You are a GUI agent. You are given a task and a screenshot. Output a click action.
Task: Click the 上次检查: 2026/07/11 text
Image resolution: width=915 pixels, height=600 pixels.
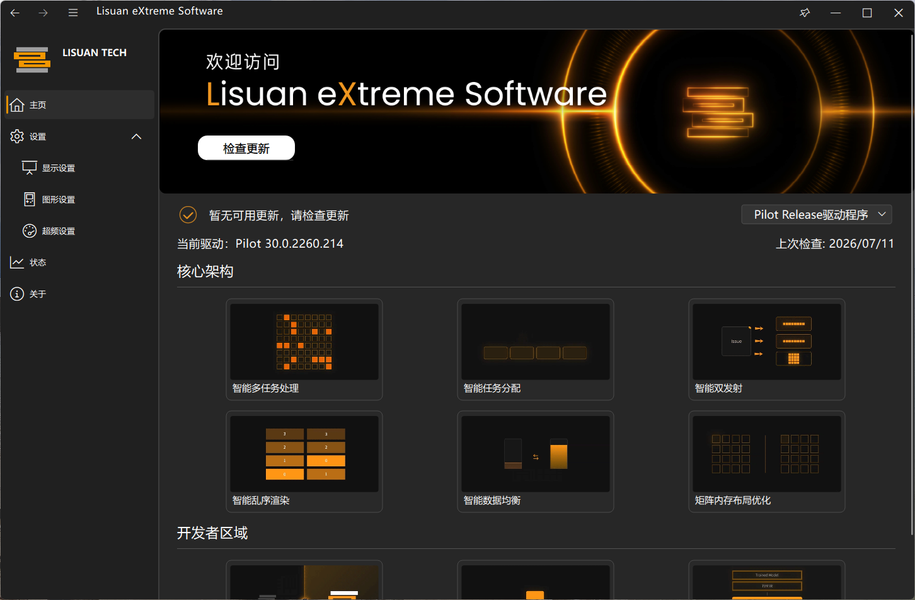tap(834, 244)
